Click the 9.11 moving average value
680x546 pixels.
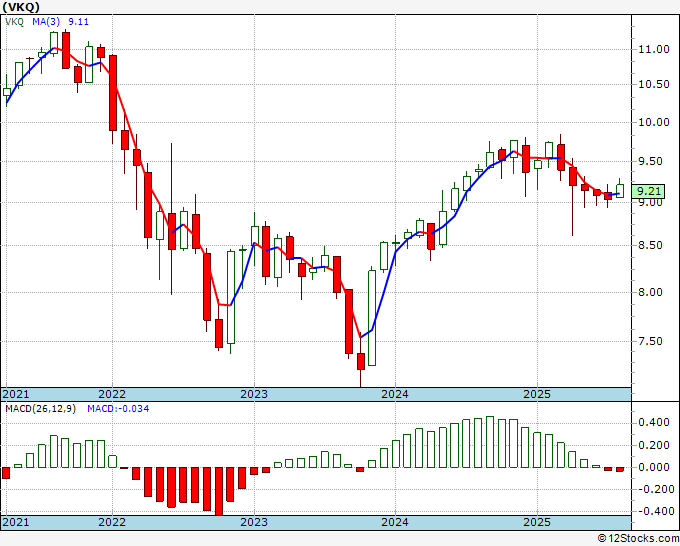tap(78, 22)
